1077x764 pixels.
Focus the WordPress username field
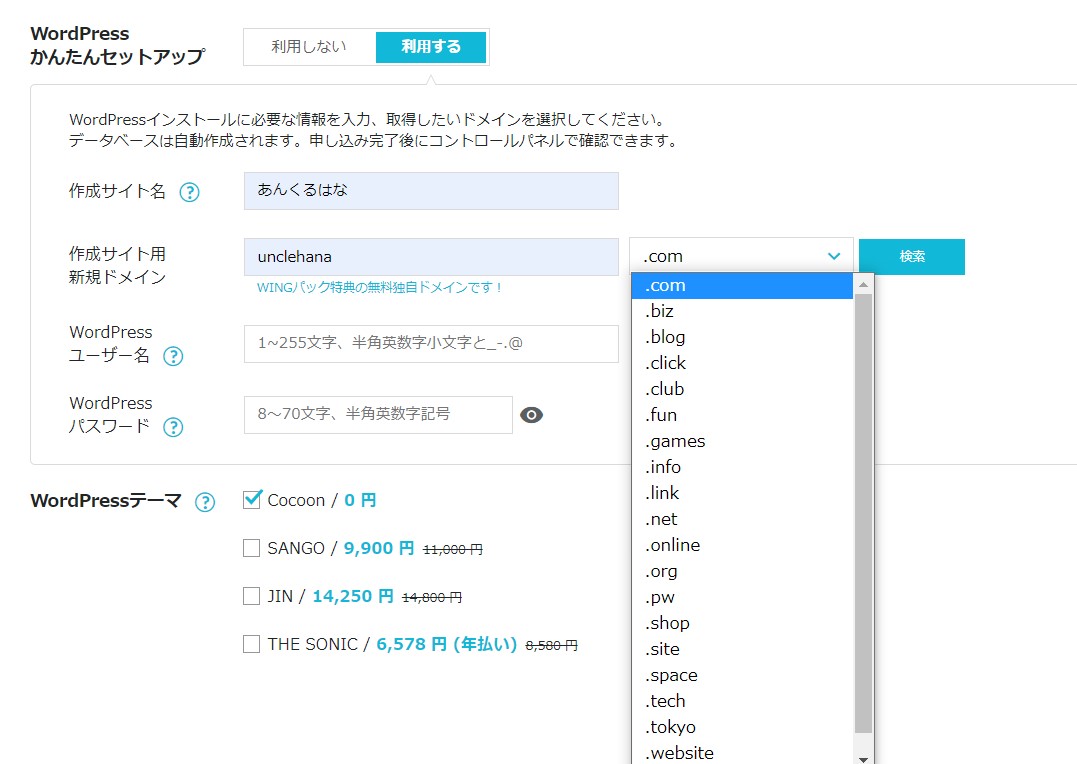coord(431,344)
